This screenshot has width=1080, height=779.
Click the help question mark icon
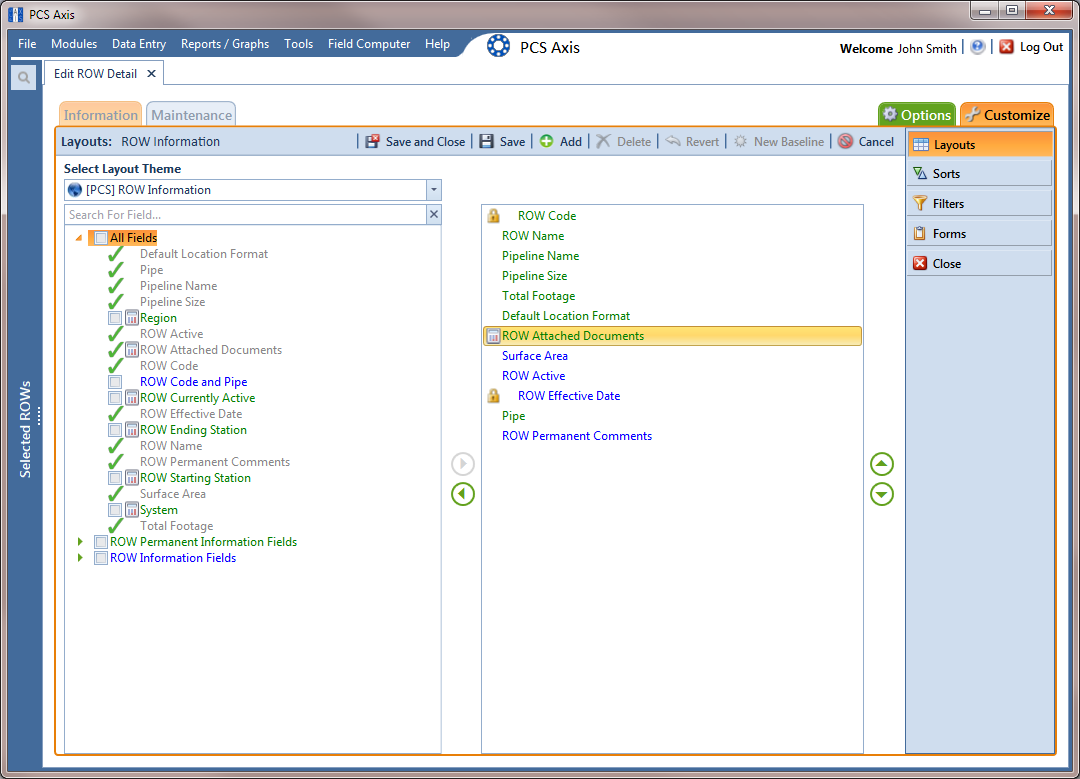coord(977,47)
